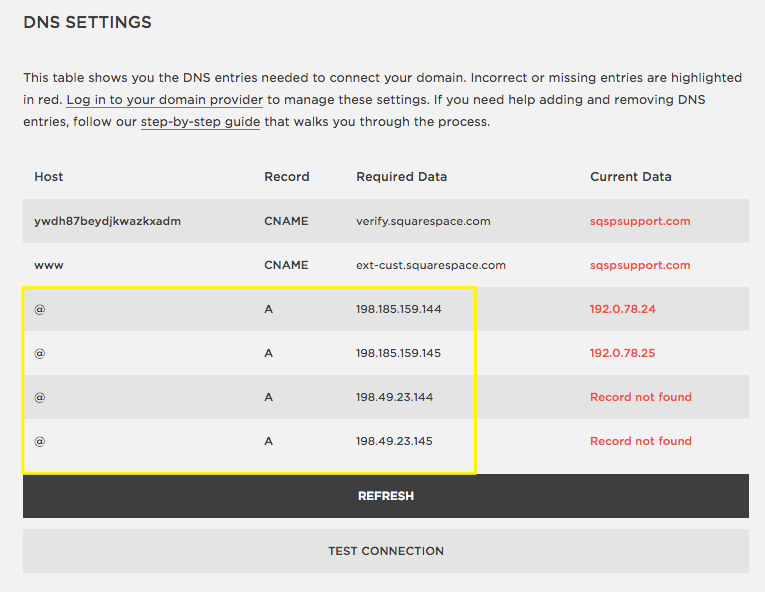Click the Host column header

[49, 177]
